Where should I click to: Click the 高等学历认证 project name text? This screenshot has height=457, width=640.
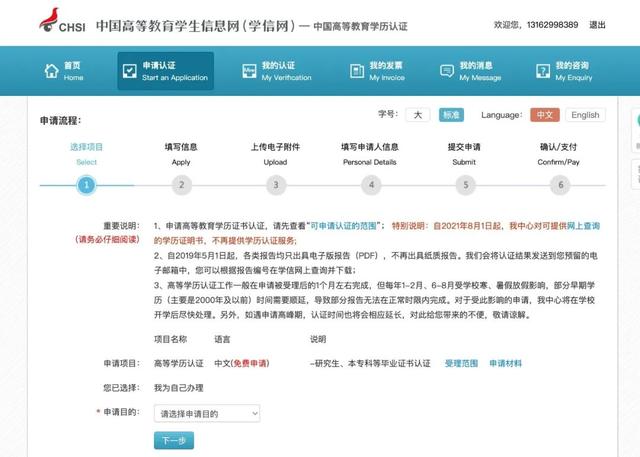[178, 363]
